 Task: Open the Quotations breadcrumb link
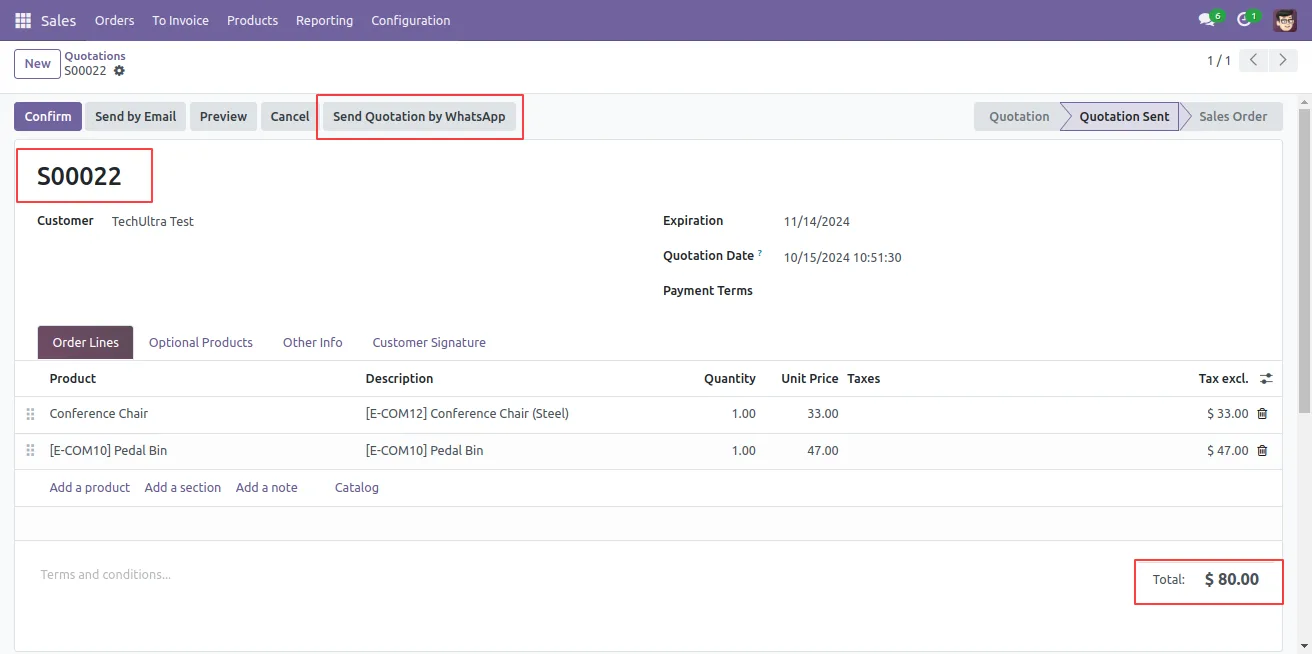coord(95,56)
